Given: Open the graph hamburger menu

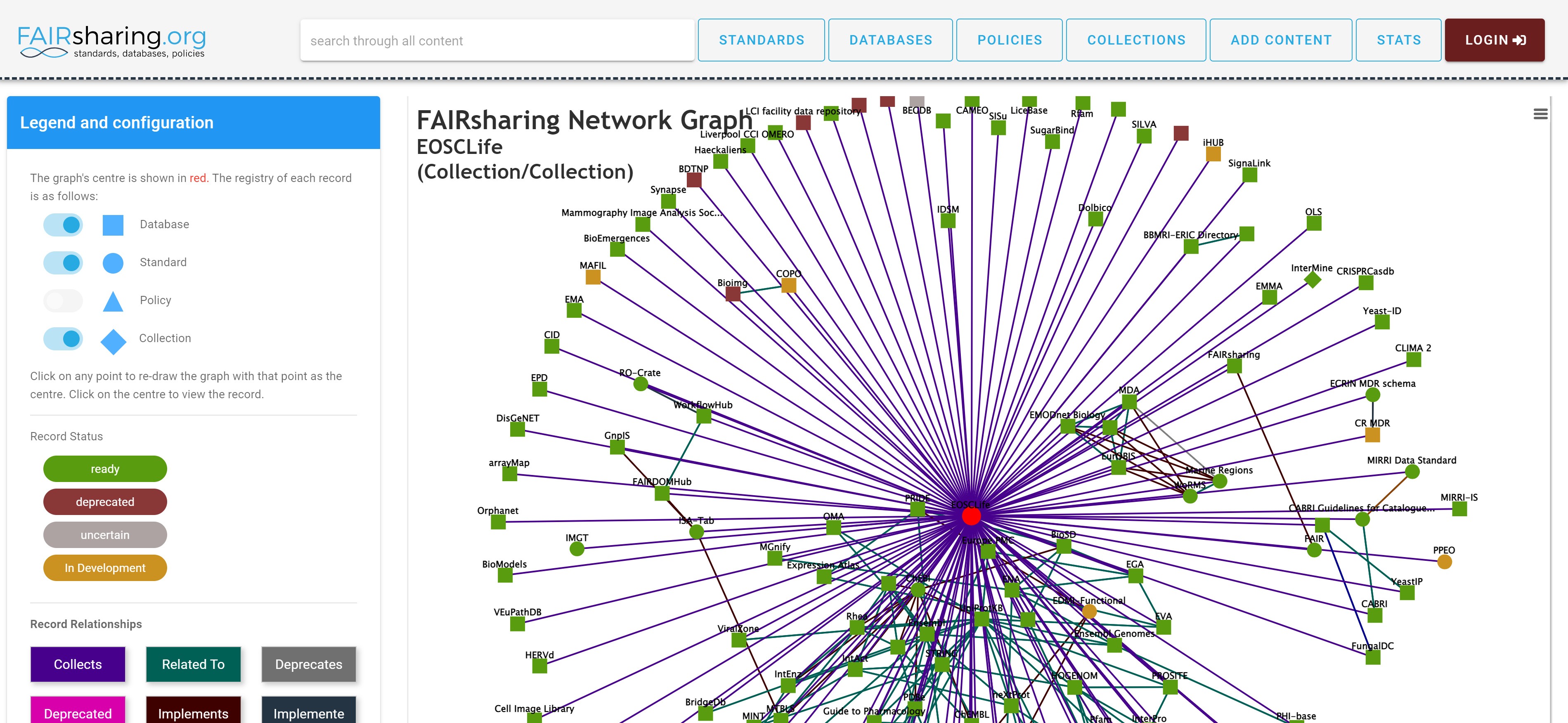Looking at the screenshot, I should (x=1540, y=114).
